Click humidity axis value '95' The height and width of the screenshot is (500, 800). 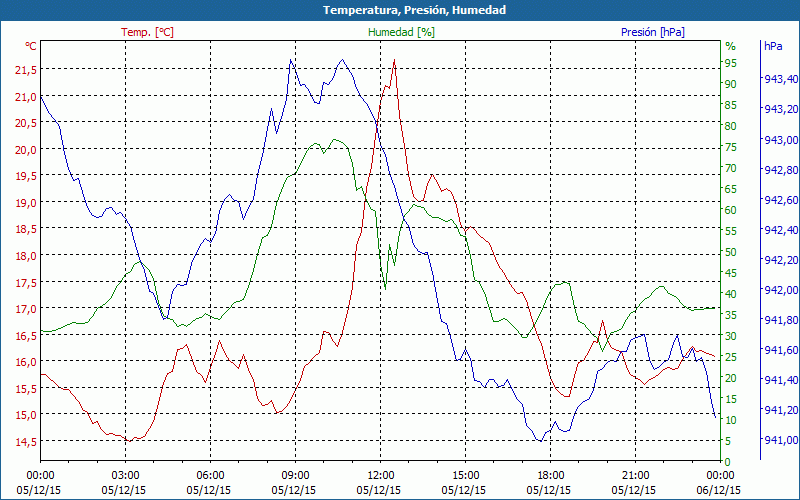(731, 63)
